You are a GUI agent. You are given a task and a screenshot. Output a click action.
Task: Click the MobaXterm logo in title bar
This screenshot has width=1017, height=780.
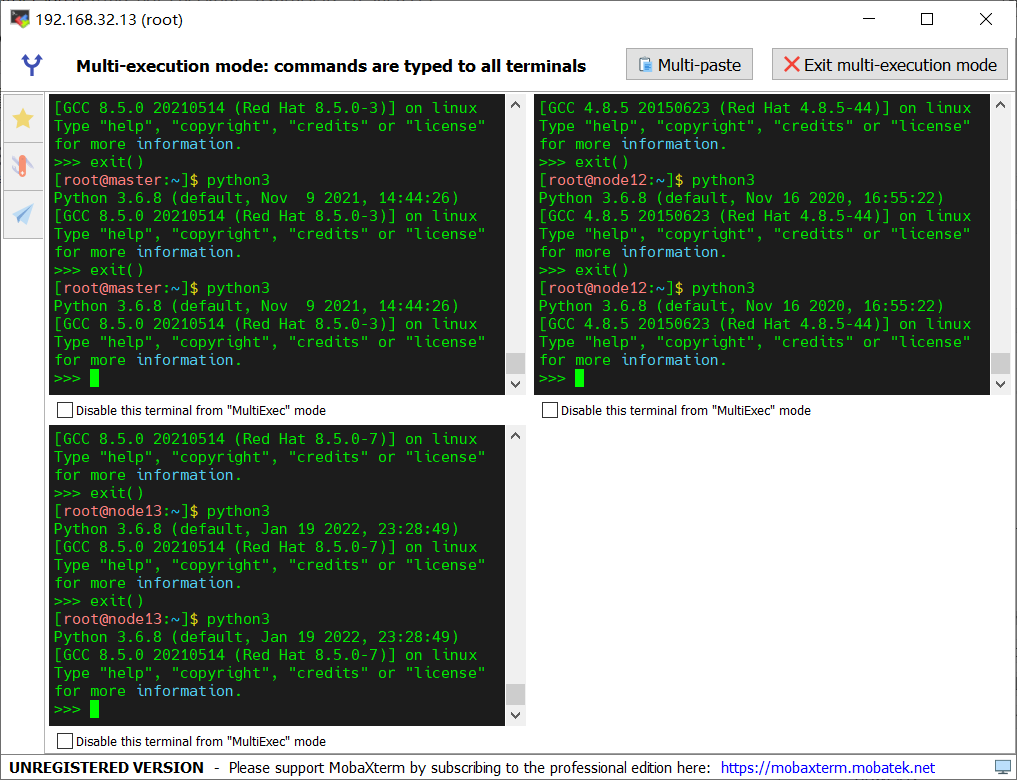pos(19,19)
